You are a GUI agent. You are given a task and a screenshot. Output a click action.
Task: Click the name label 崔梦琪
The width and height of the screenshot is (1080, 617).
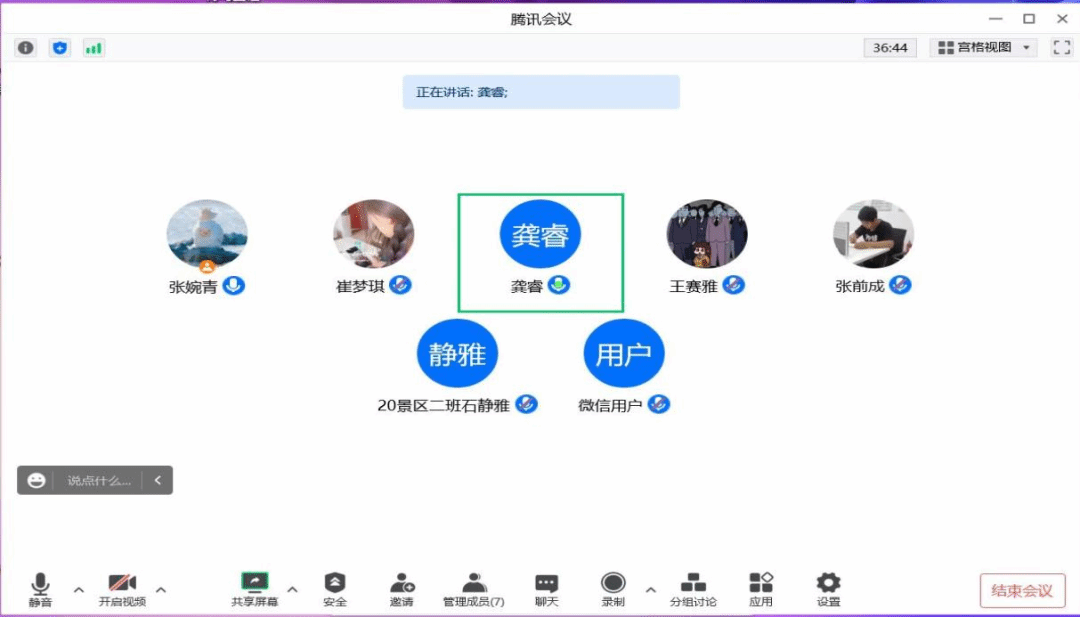[360, 286]
